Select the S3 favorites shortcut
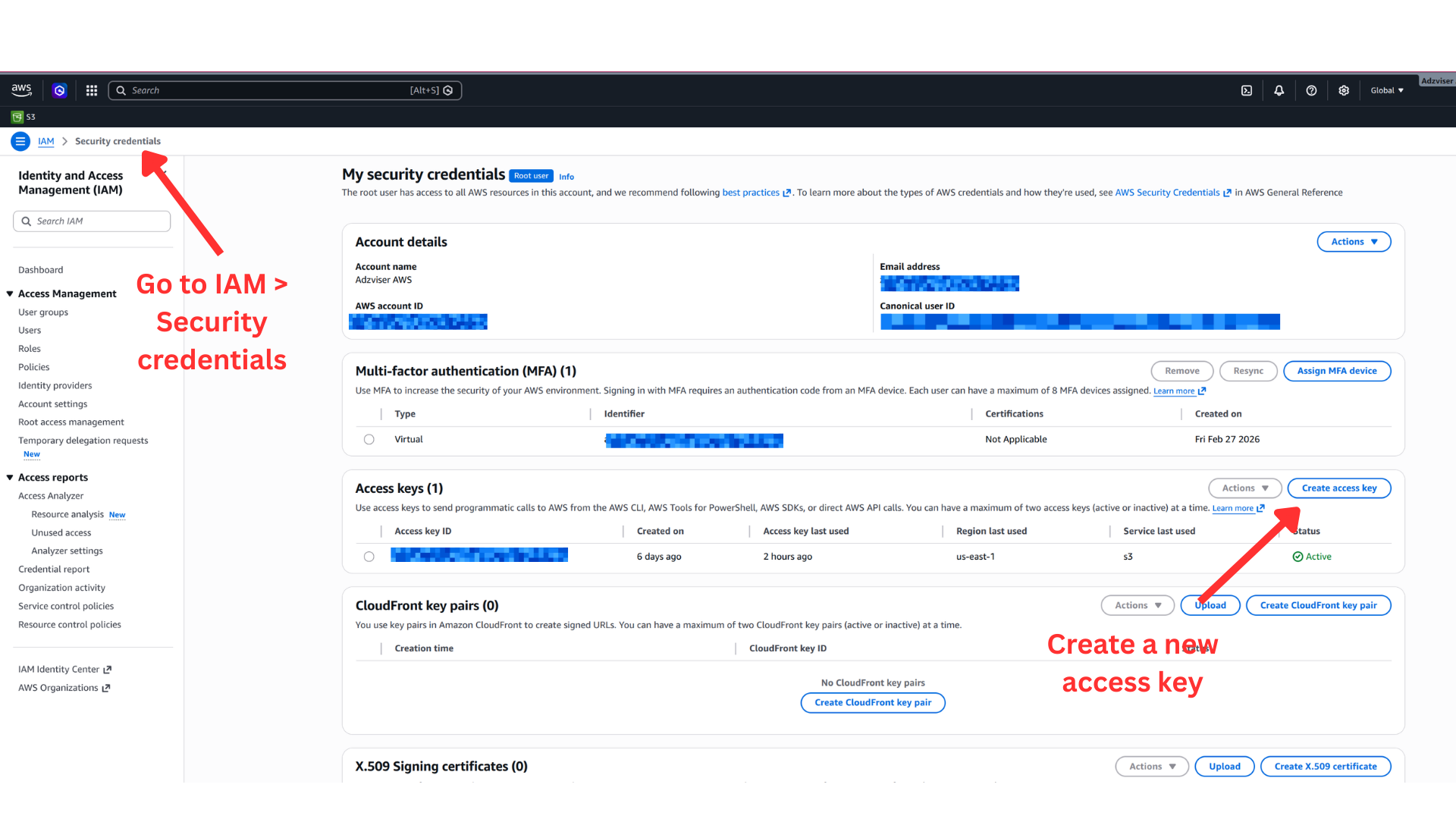 coord(24,117)
